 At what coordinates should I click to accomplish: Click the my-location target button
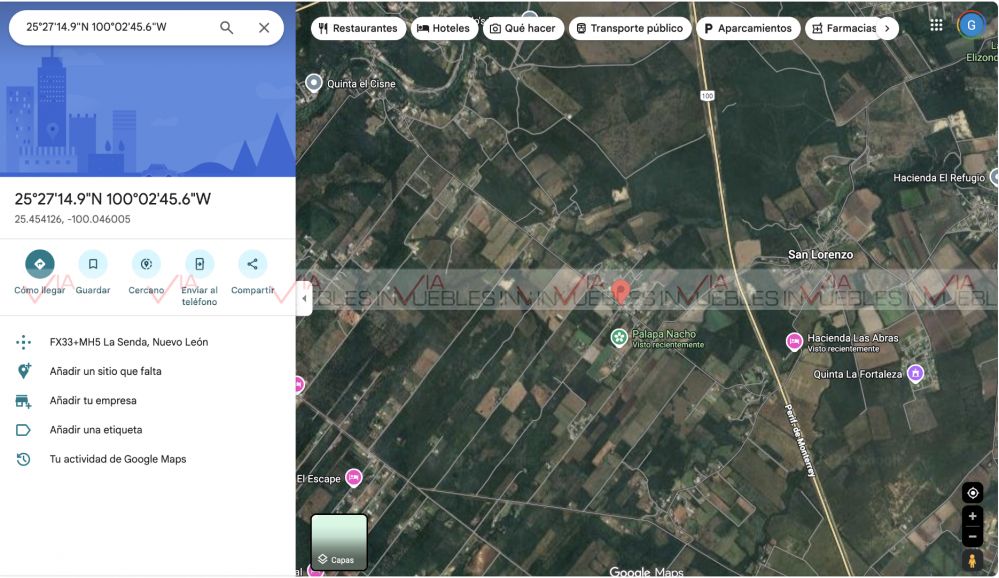coord(972,493)
